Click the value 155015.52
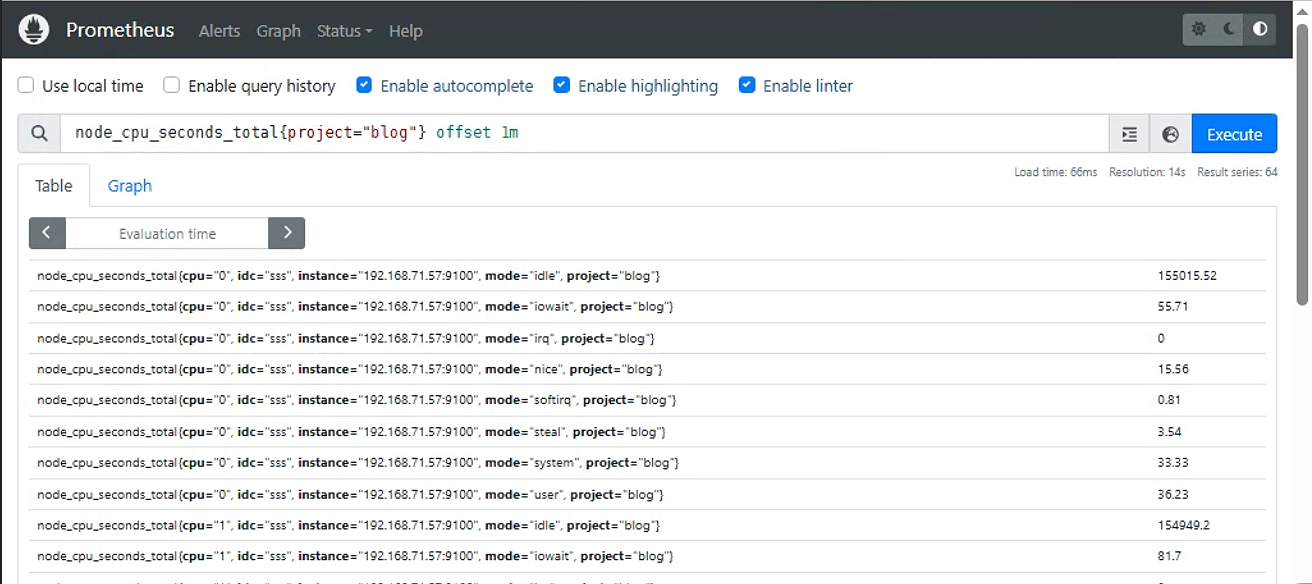1312x584 pixels. (1187, 275)
